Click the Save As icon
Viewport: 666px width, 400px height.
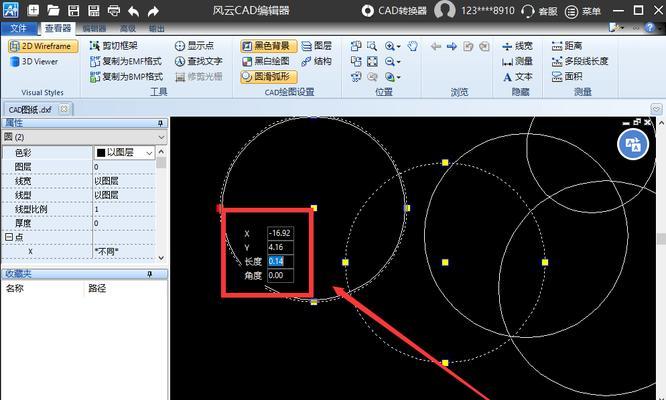click(x=93, y=10)
